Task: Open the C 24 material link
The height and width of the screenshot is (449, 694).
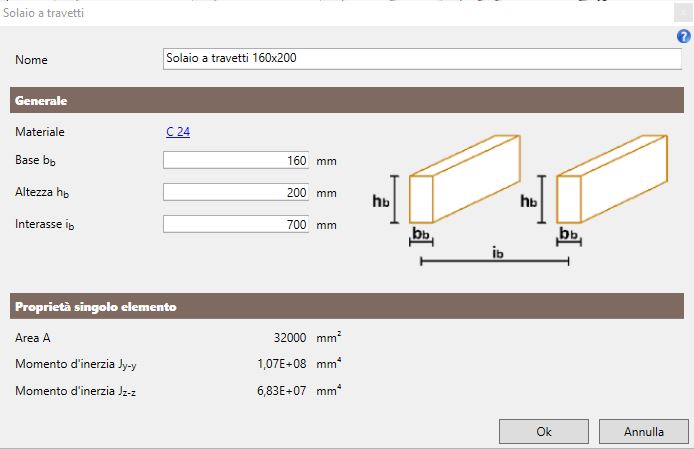Action: [178, 132]
